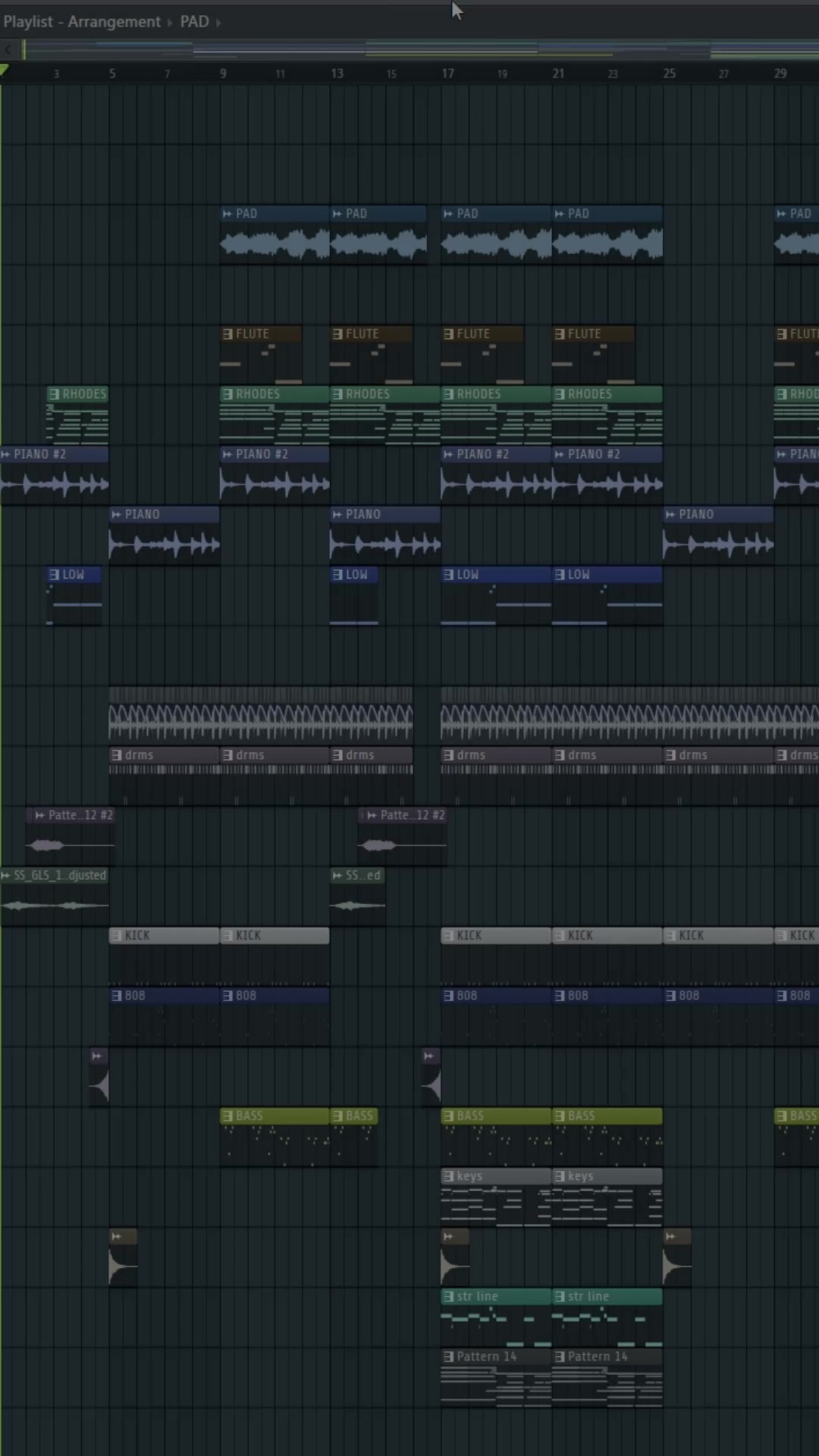The height and width of the screenshot is (1456, 819).
Task: Select the BASS pattern clip starting at bar 17
Action: [496, 1137]
